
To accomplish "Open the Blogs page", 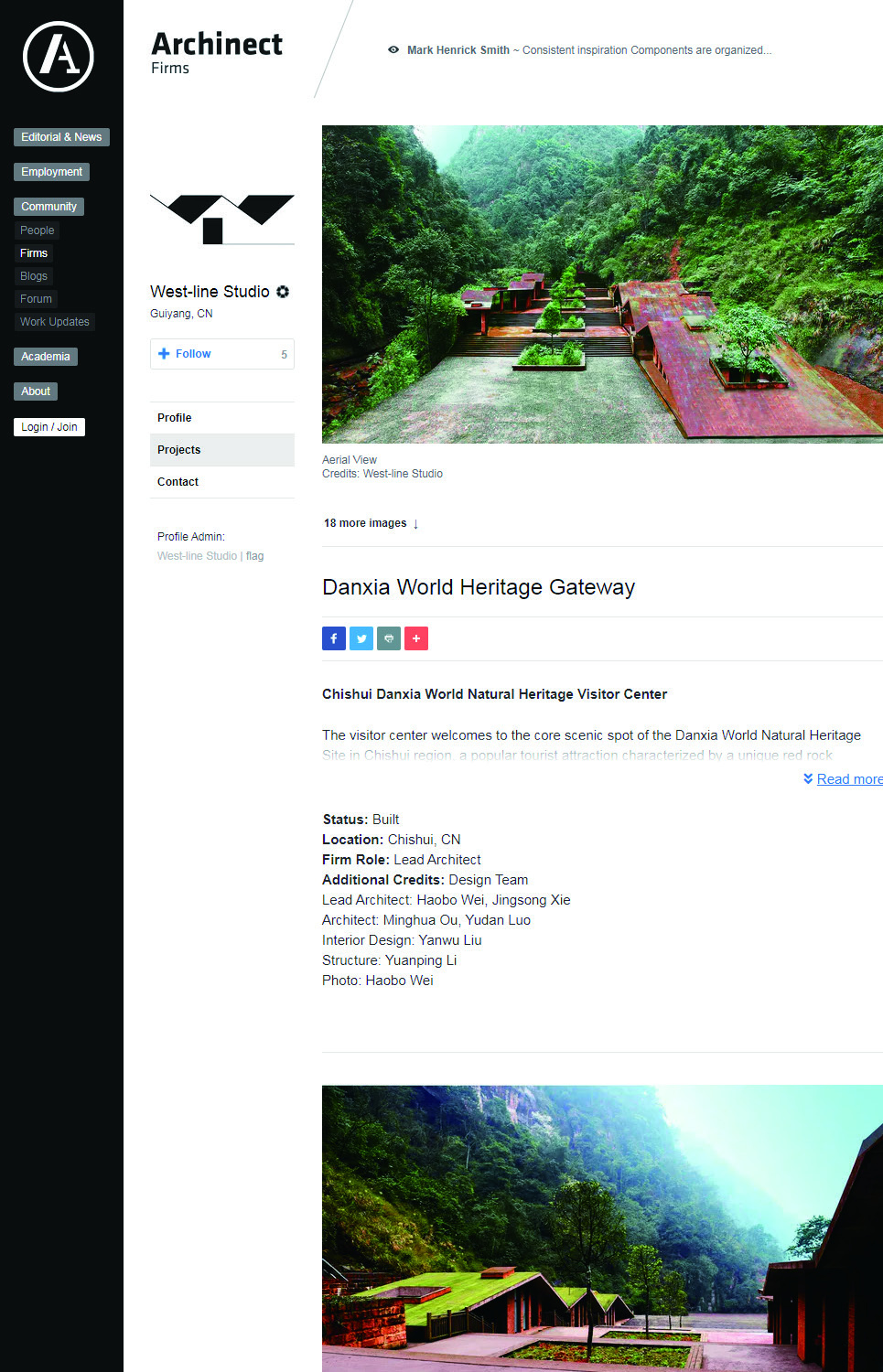I will tap(34, 276).
